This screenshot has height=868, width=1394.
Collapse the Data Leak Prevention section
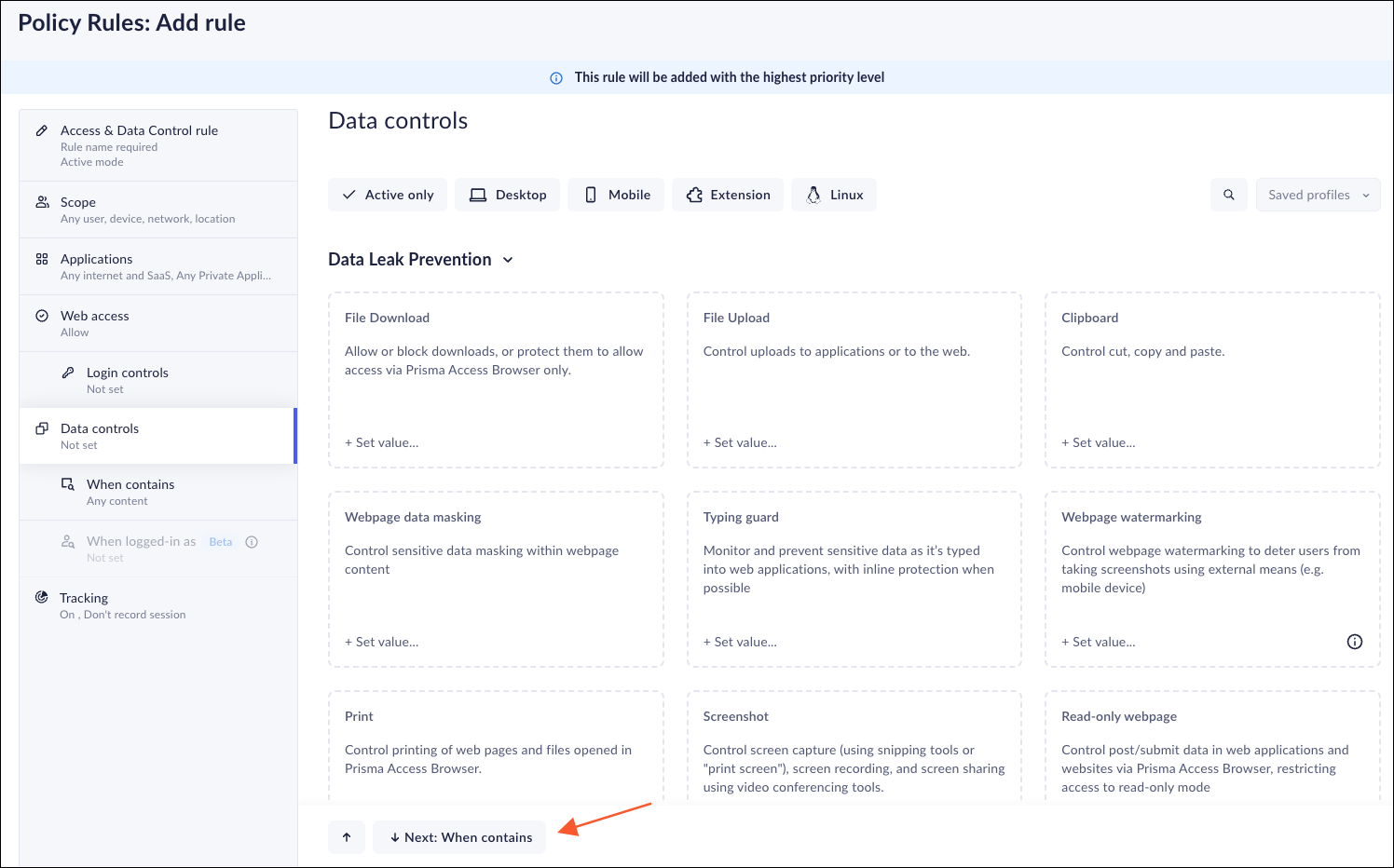[x=508, y=260]
